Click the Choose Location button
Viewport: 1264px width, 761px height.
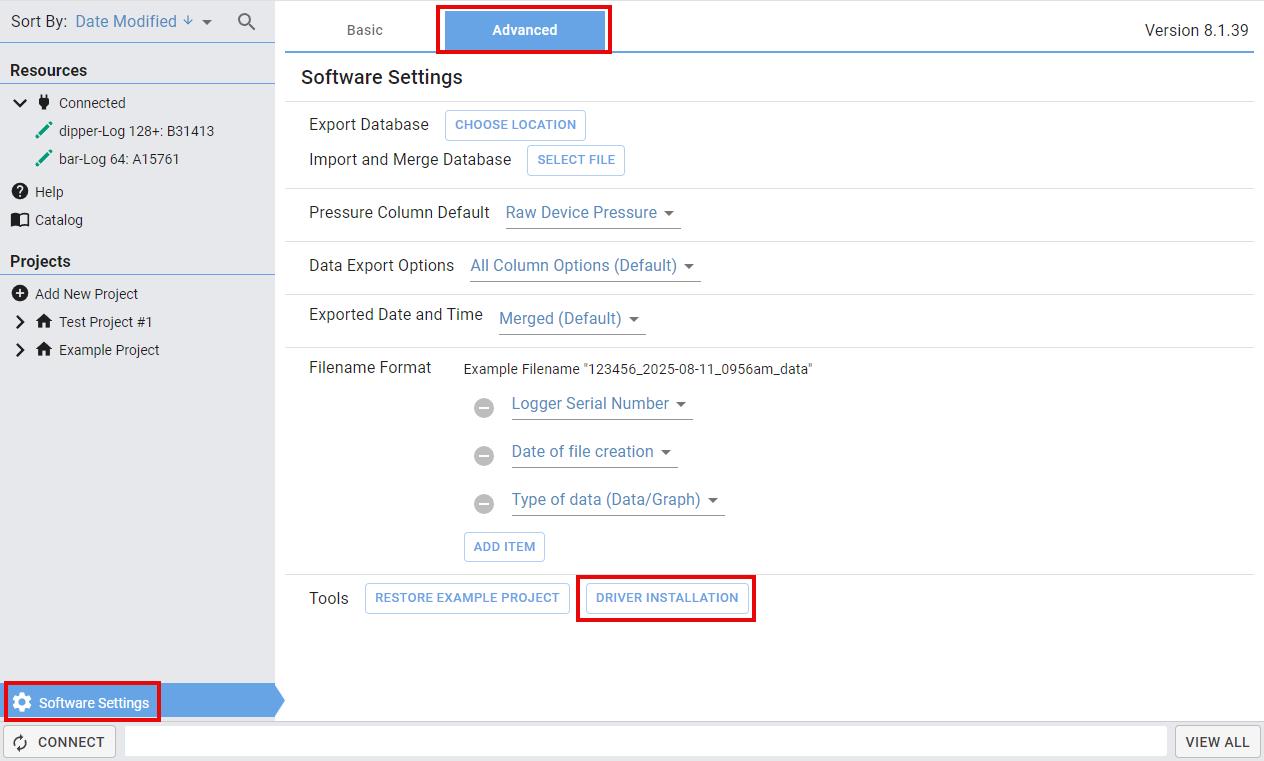coord(515,125)
